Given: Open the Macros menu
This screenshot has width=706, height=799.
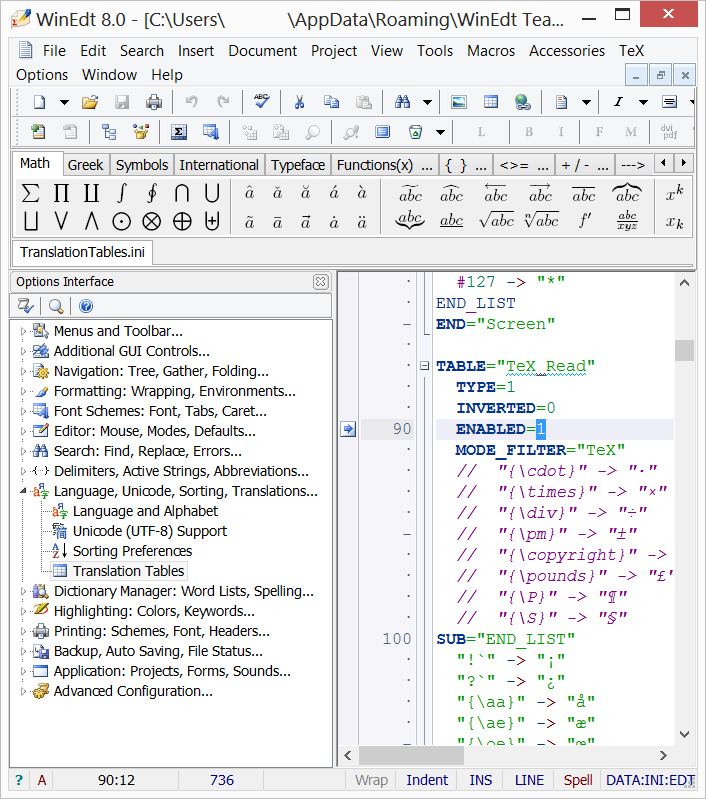Looking at the screenshot, I should click(x=491, y=51).
